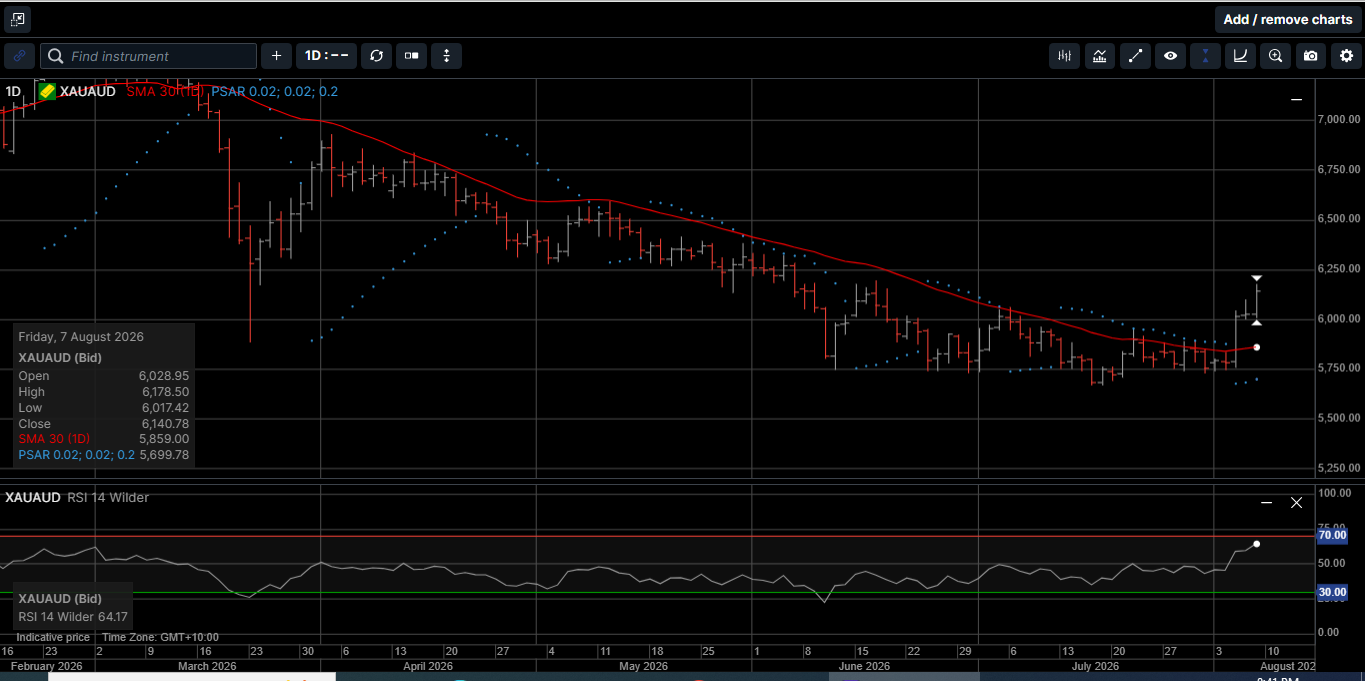Click the curve scale icon
The image size is (1365, 681).
pos(1240,56)
